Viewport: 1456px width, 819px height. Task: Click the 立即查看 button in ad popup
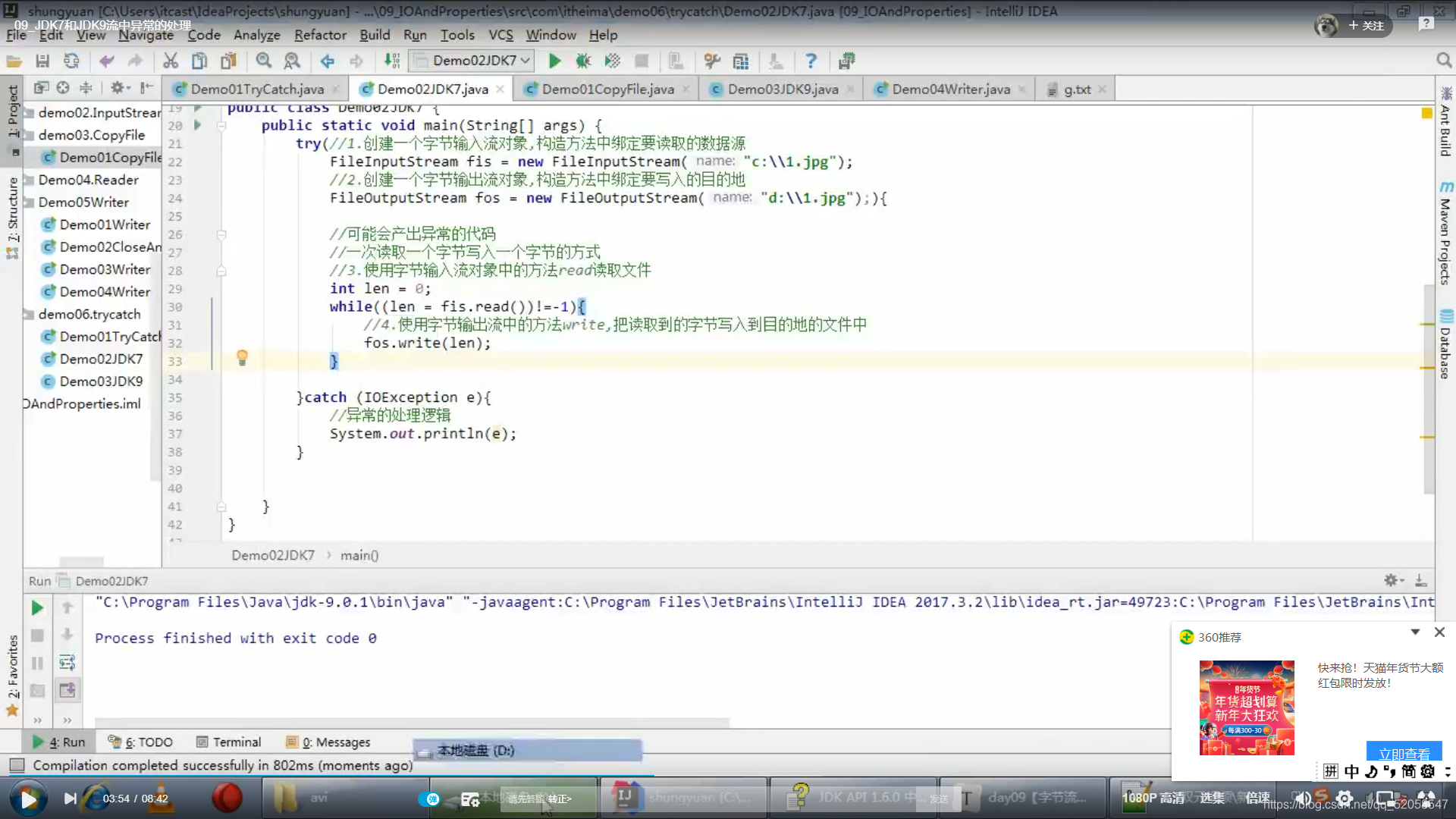[x=1404, y=752]
